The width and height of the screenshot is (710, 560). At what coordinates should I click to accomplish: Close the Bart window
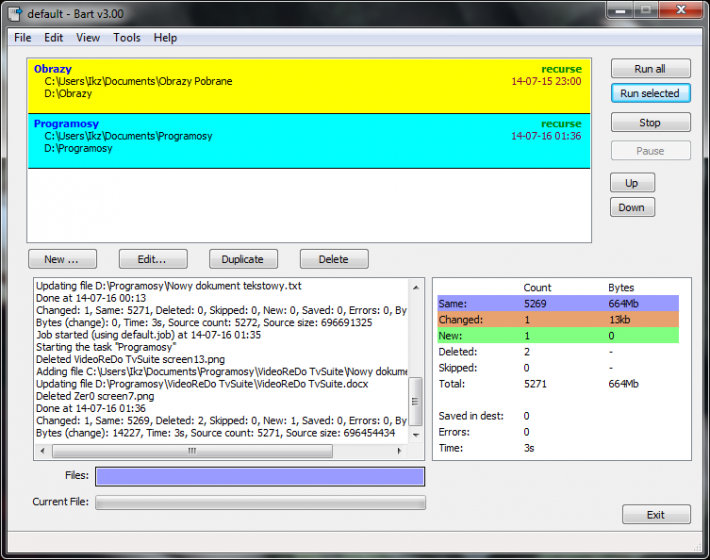click(x=681, y=10)
